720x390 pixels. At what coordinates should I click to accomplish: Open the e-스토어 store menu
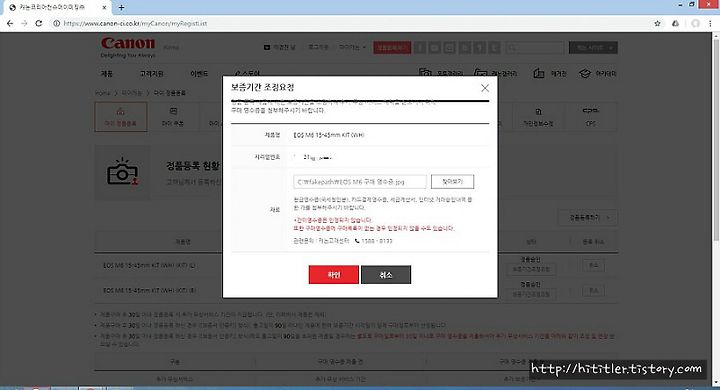click(247, 73)
